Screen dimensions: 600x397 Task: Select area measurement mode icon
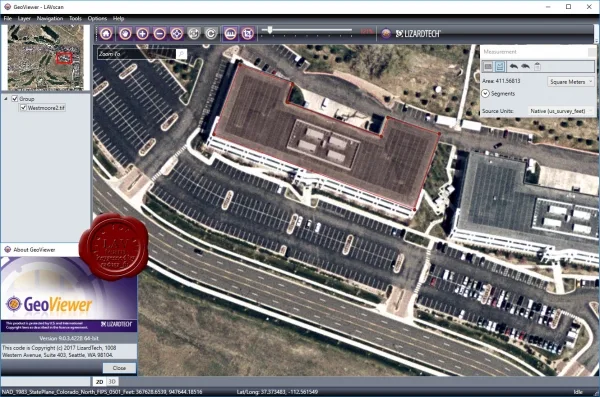pos(500,67)
